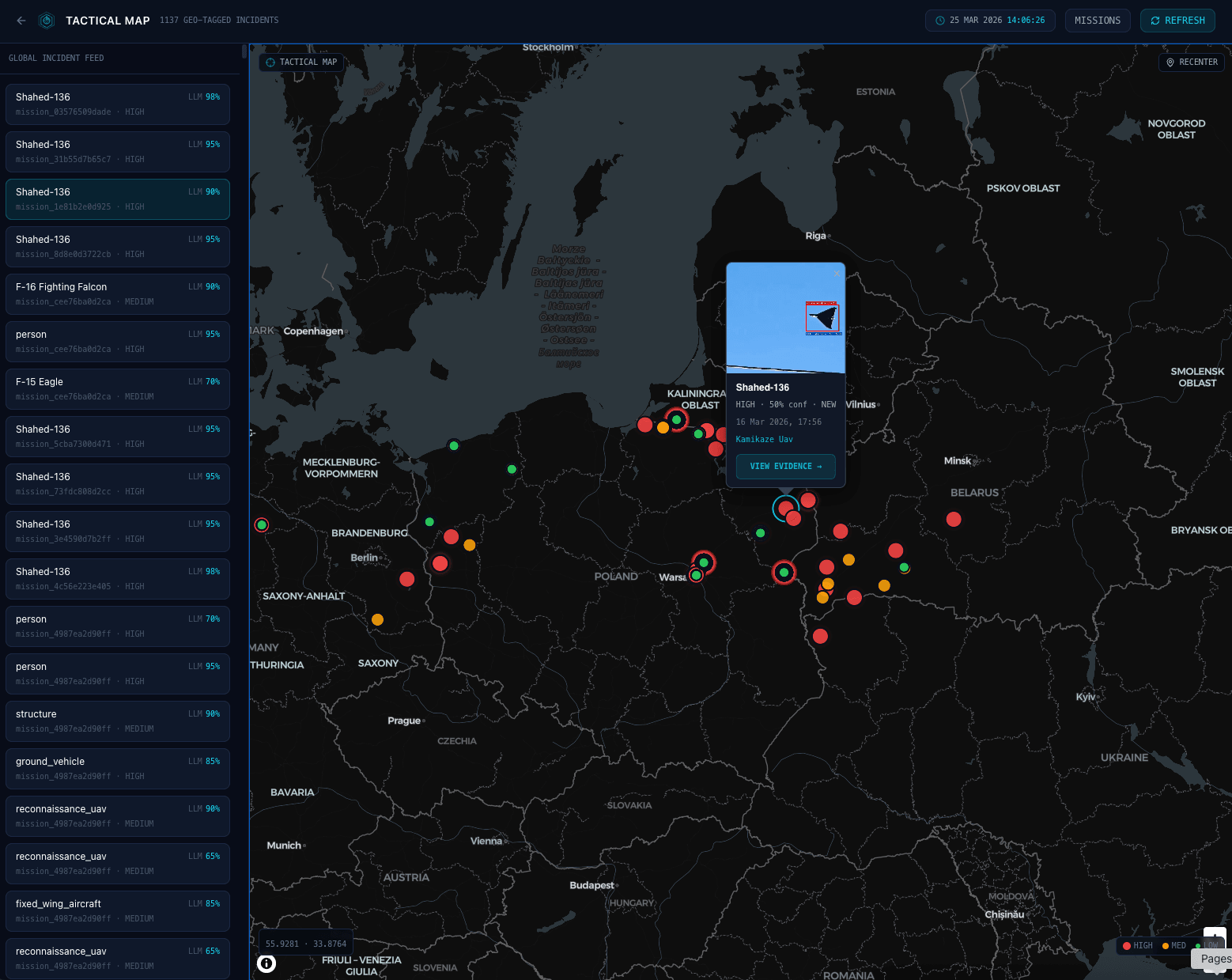This screenshot has width=1232, height=980.
Task: Click the map info icon bottom-left
Action: pos(266,963)
